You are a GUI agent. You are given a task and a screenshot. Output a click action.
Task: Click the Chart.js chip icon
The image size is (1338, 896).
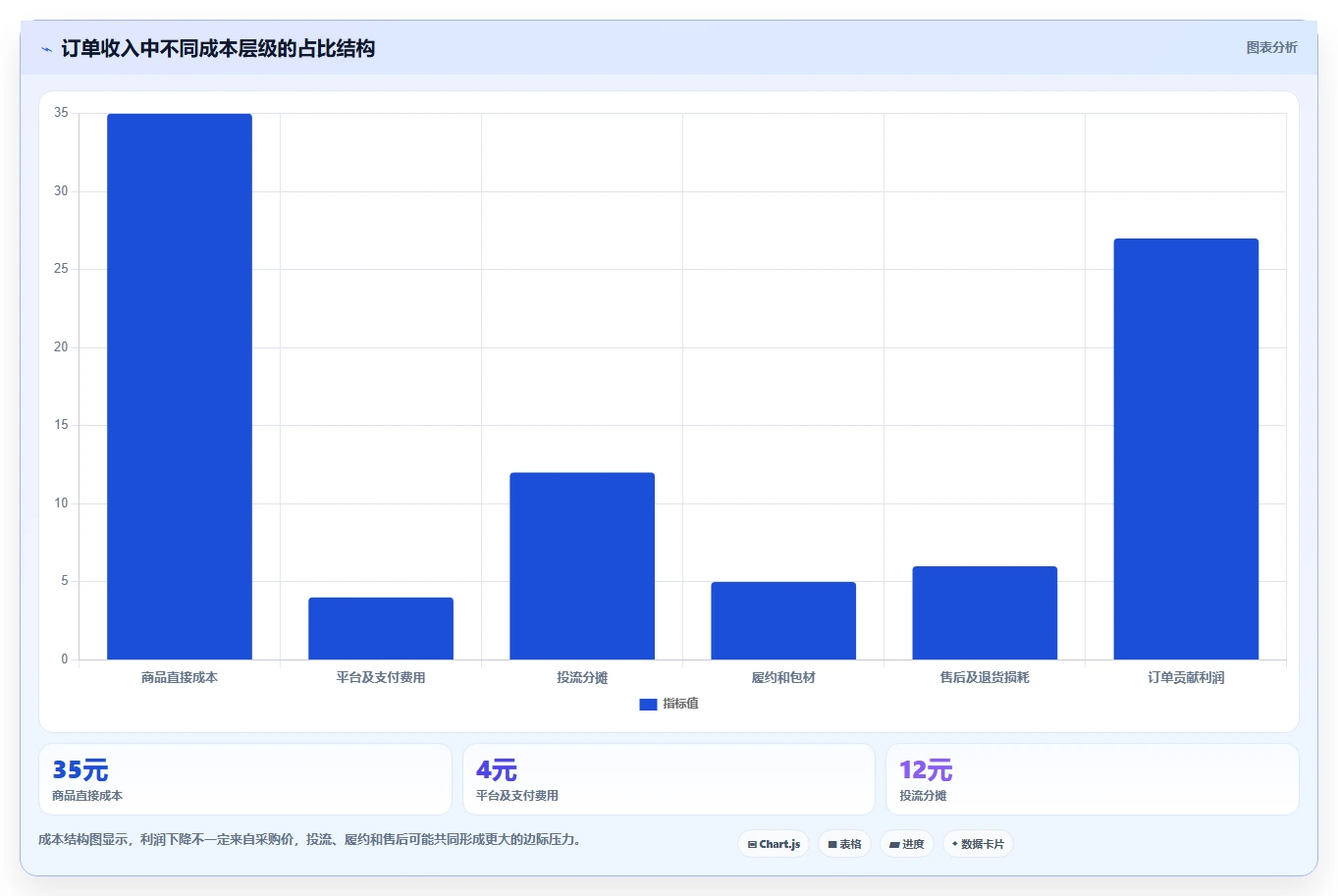[752, 844]
